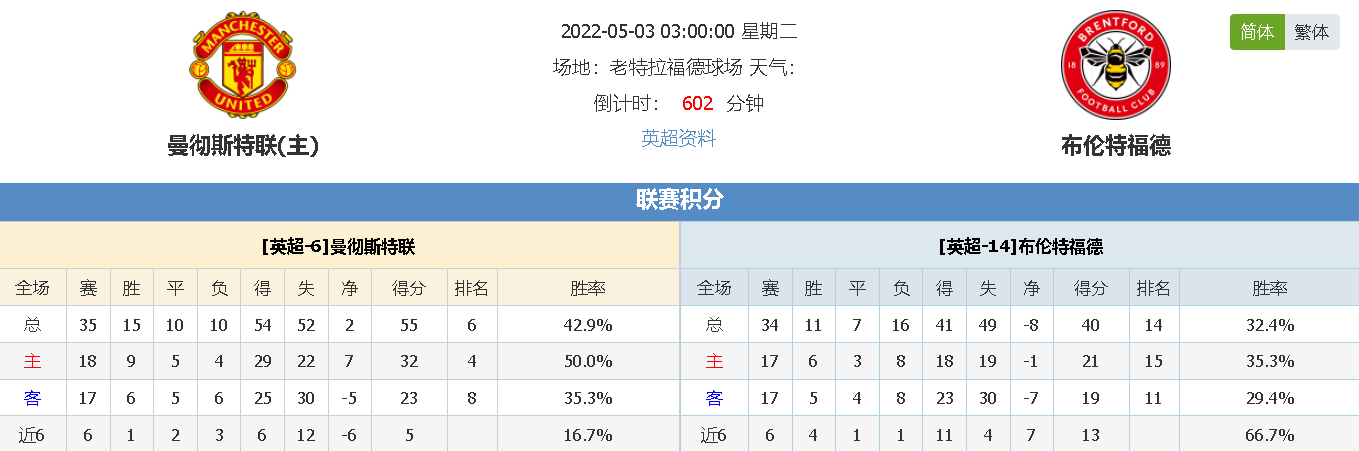Click the Brentford Football Club bee logo
This screenshot has height=451, width=1359.
pos(1115,66)
